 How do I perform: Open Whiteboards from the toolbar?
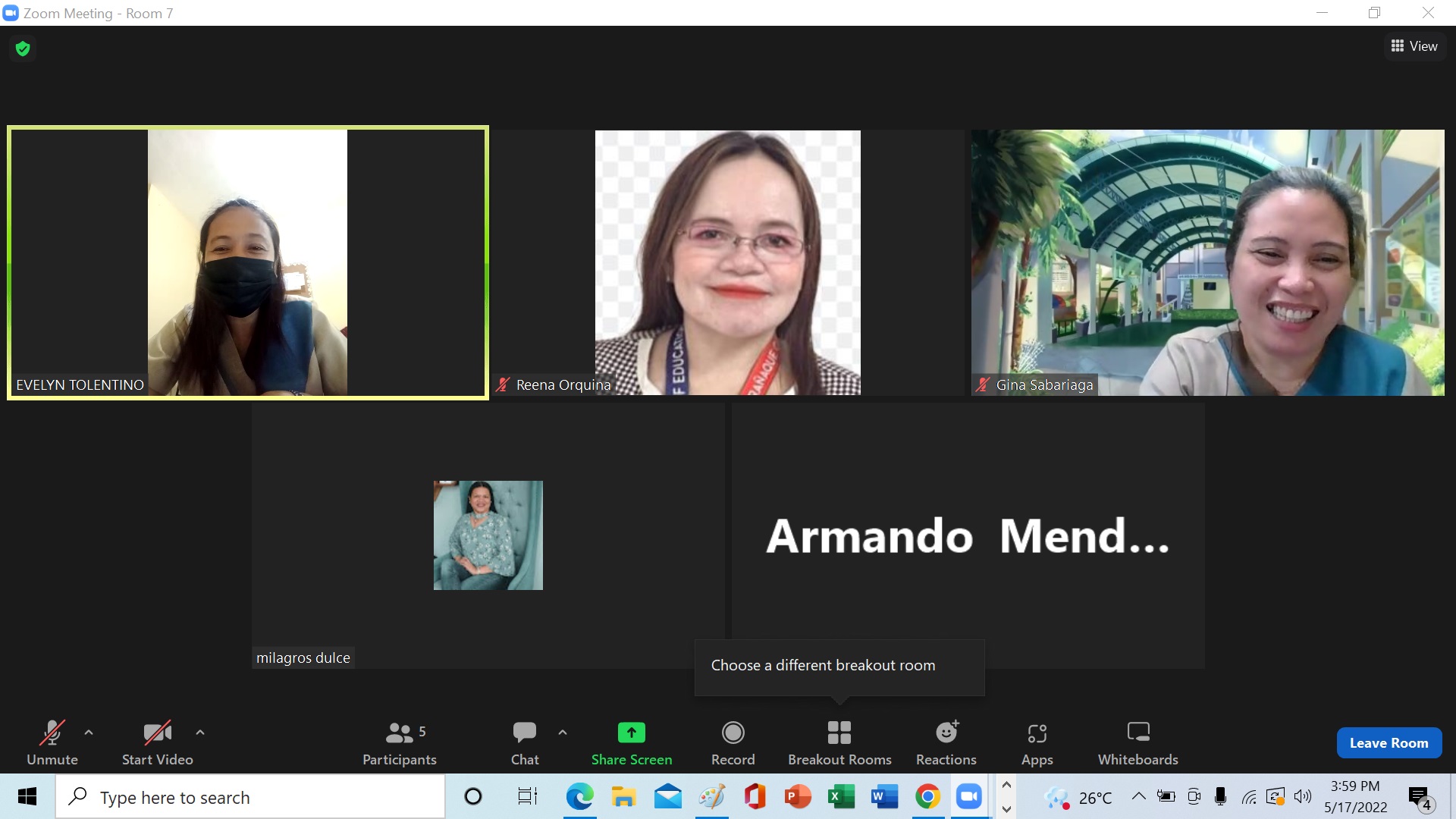[1137, 743]
